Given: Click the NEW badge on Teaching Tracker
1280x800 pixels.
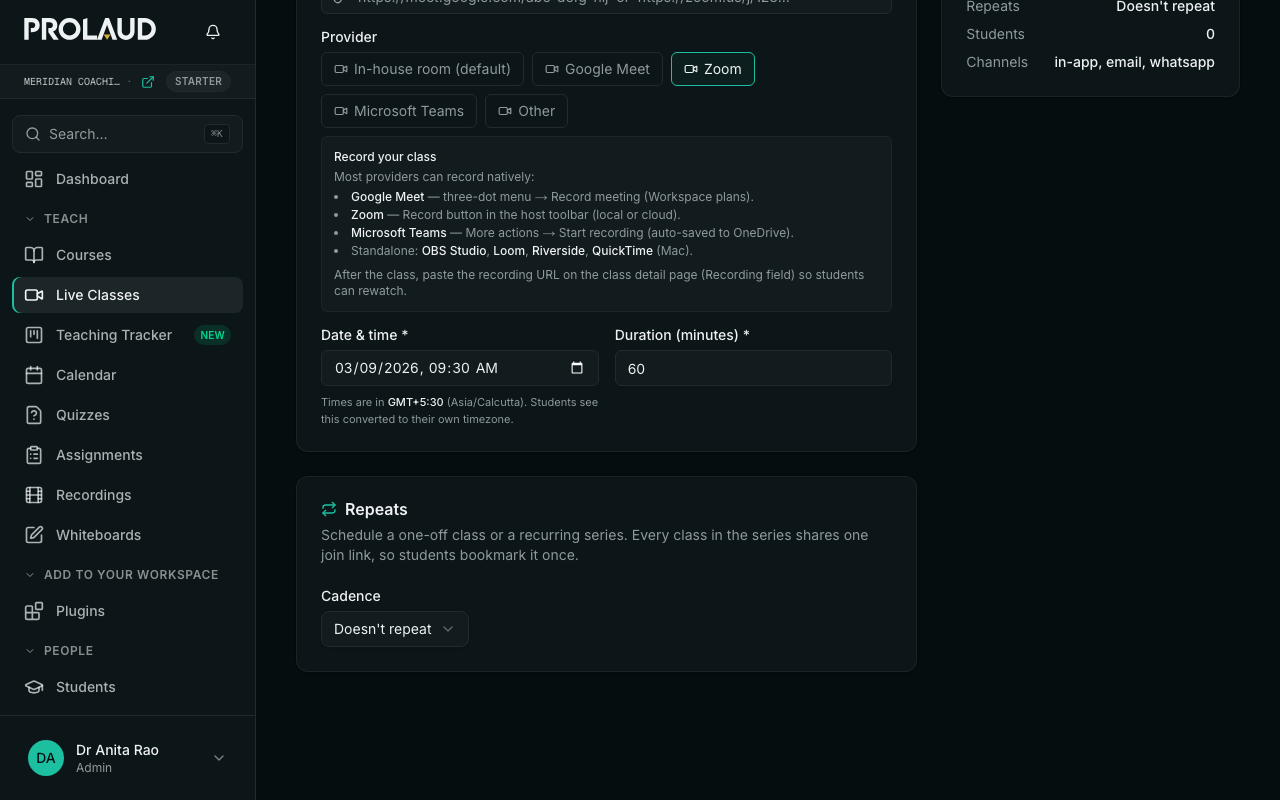Looking at the screenshot, I should tap(212, 335).
